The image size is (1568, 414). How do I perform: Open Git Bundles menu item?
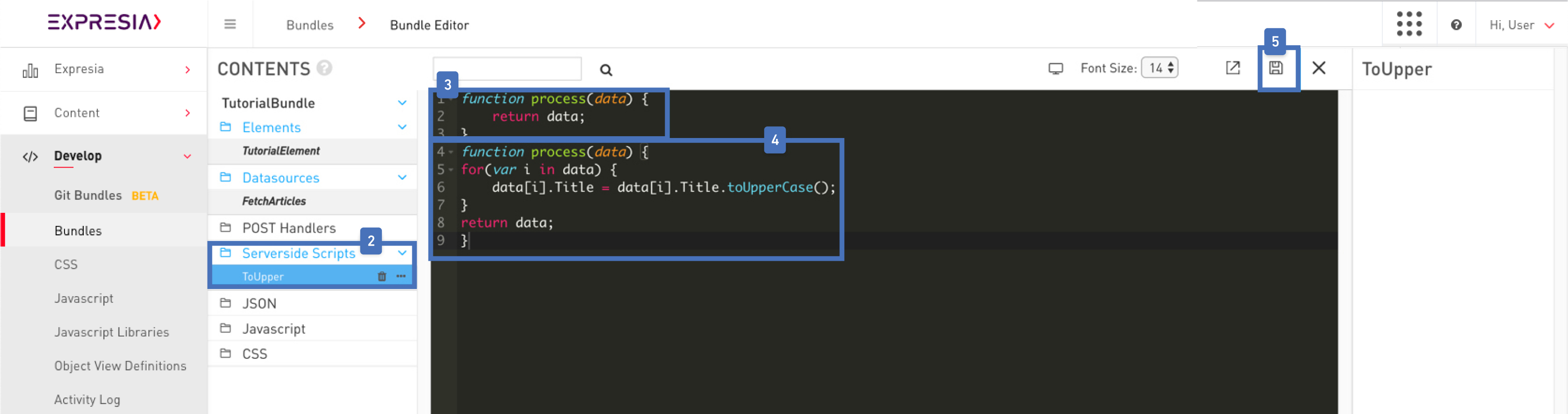pos(88,195)
